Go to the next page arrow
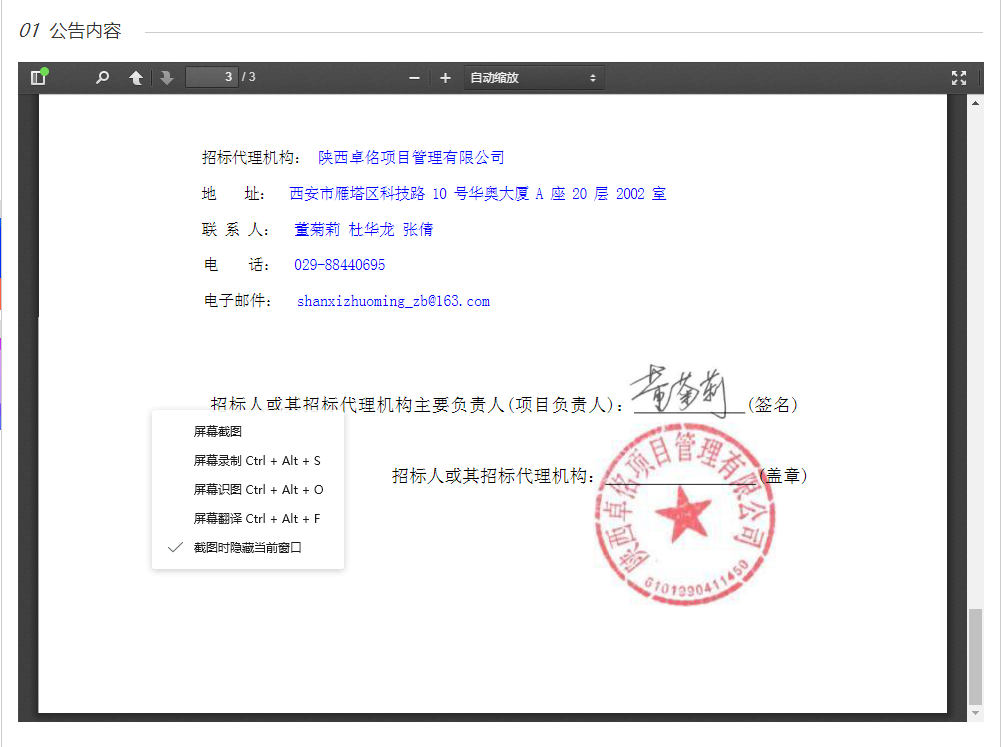The height and width of the screenshot is (747, 1001). tap(167, 78)
